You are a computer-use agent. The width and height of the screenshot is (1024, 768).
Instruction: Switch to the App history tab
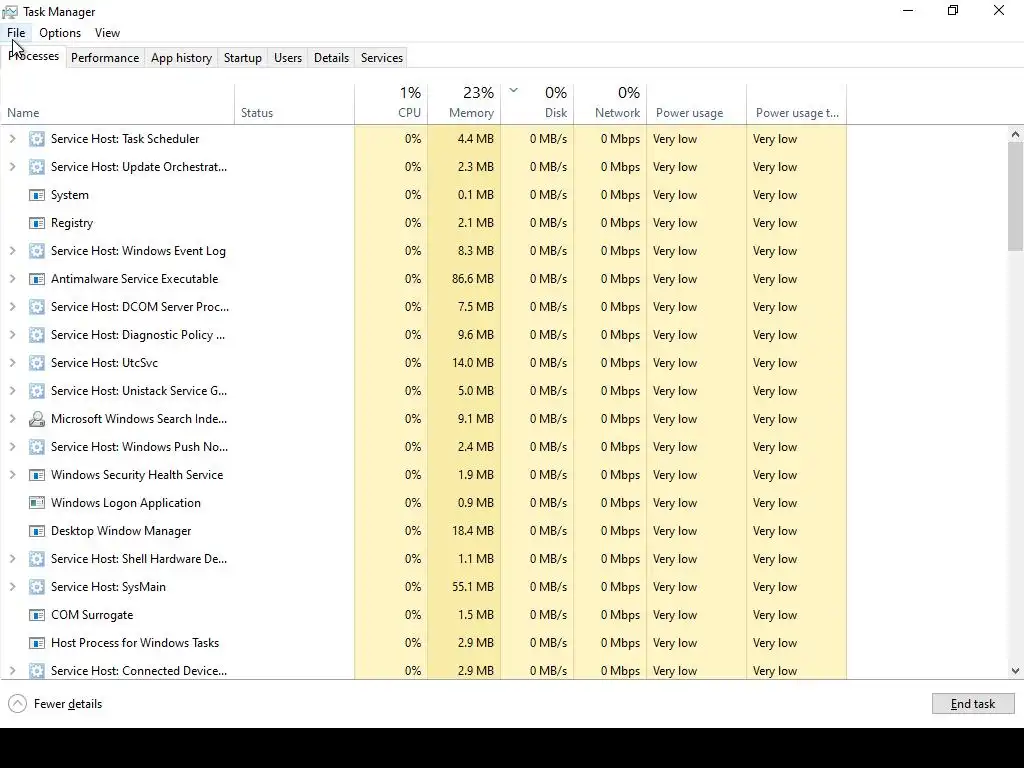click(x=182, y=57)
